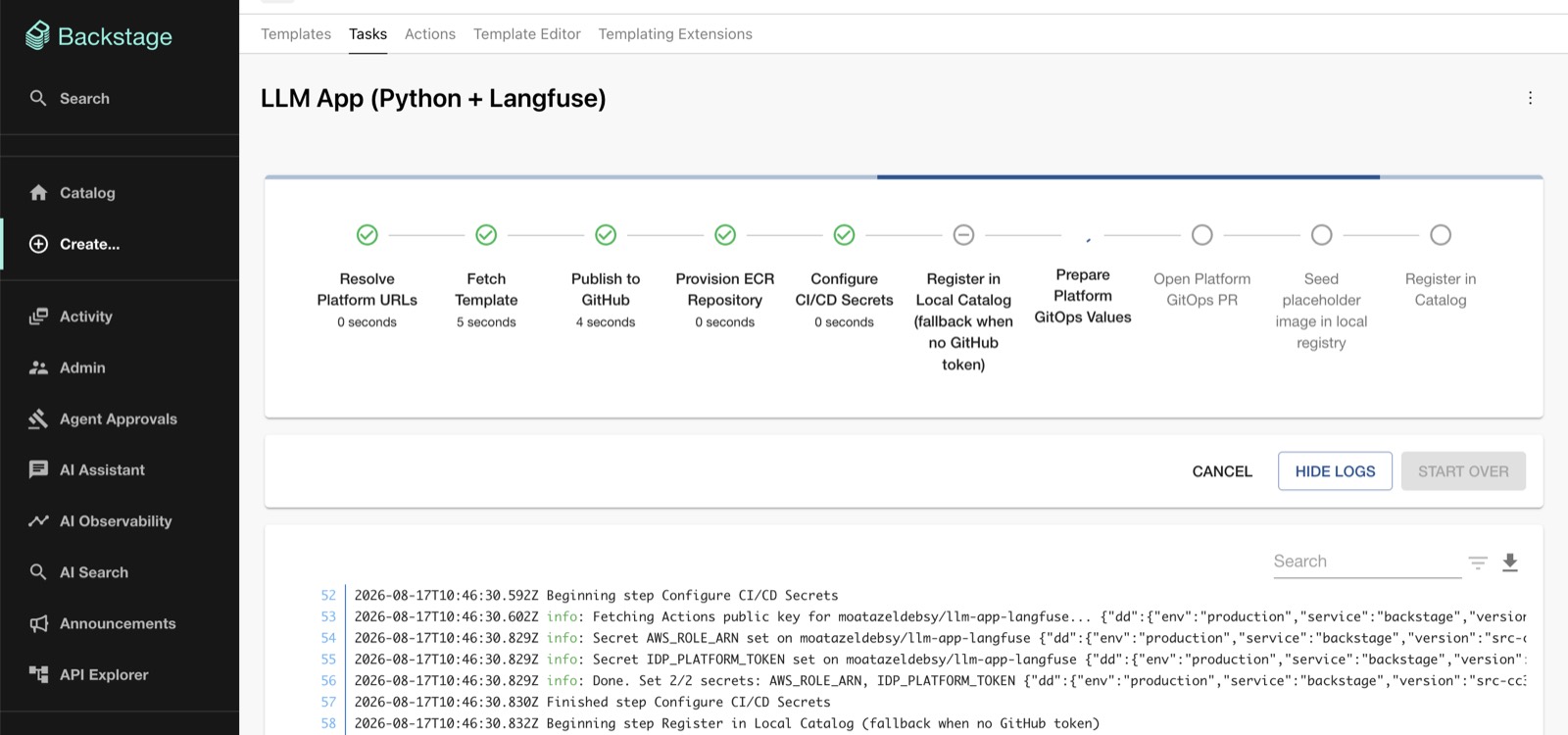Viewport: 1568px width, 735px height.
Task: Switch to the Templates tab
Action: [296, 34]
